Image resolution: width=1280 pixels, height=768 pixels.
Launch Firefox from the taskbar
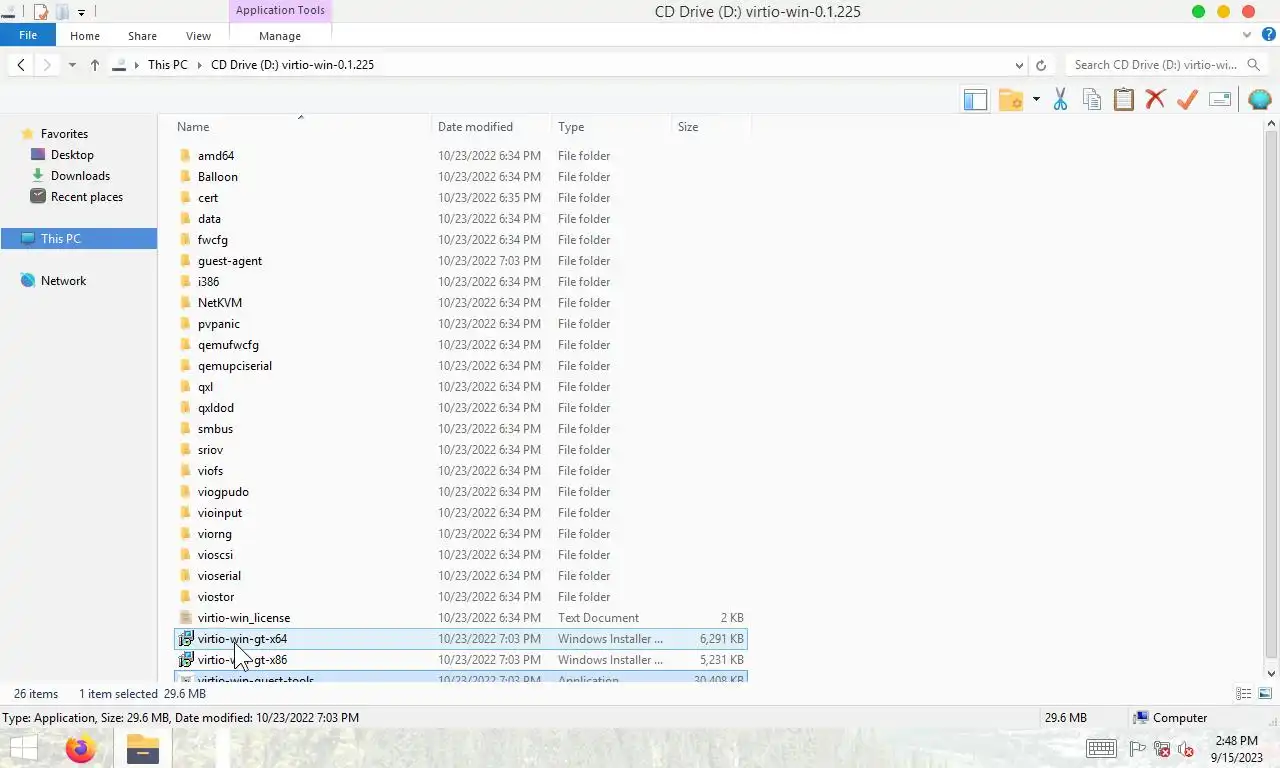81,749
